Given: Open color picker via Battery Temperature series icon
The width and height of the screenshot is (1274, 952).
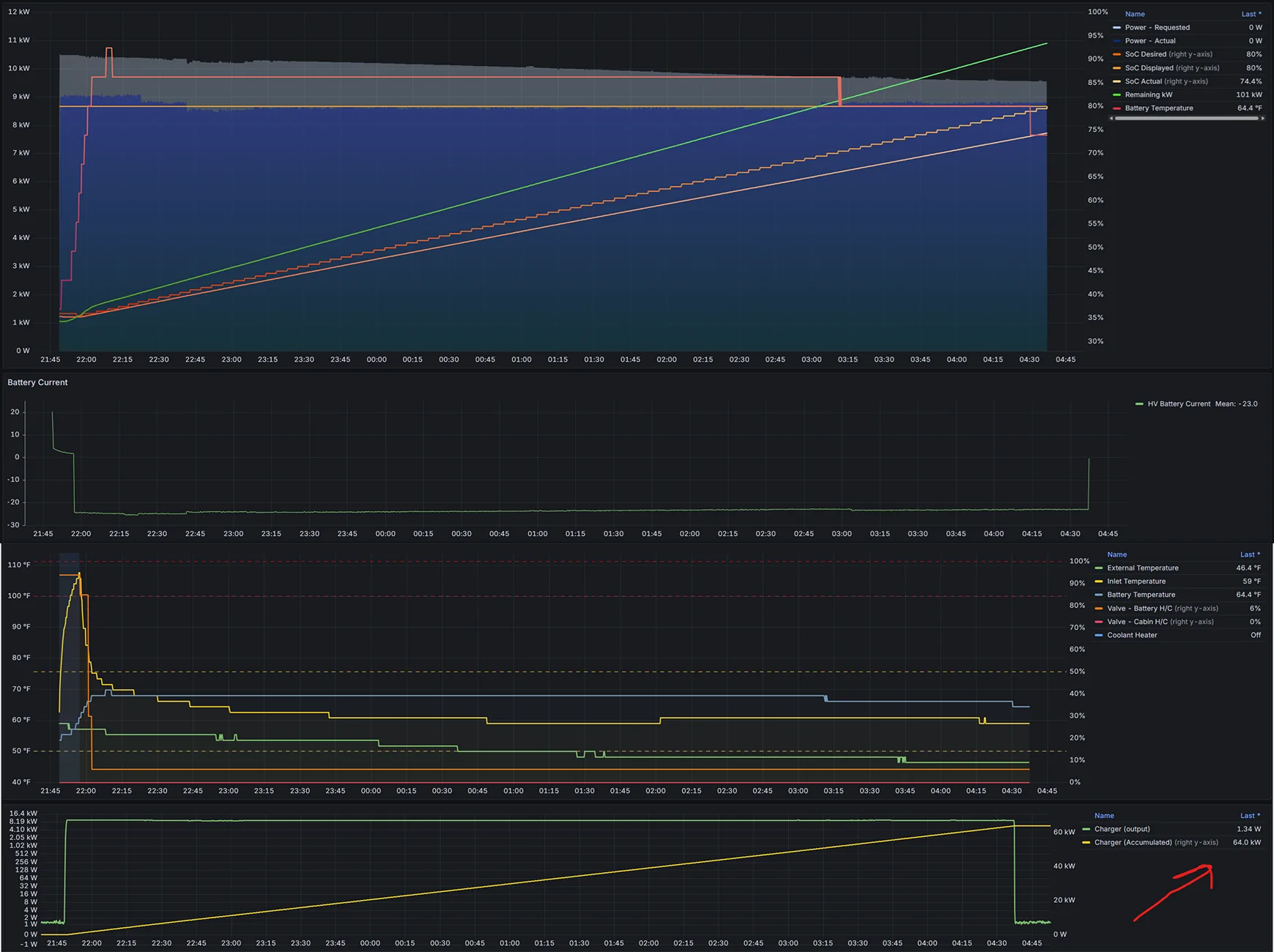Looking at the screenshot, I should (1098, 595).
